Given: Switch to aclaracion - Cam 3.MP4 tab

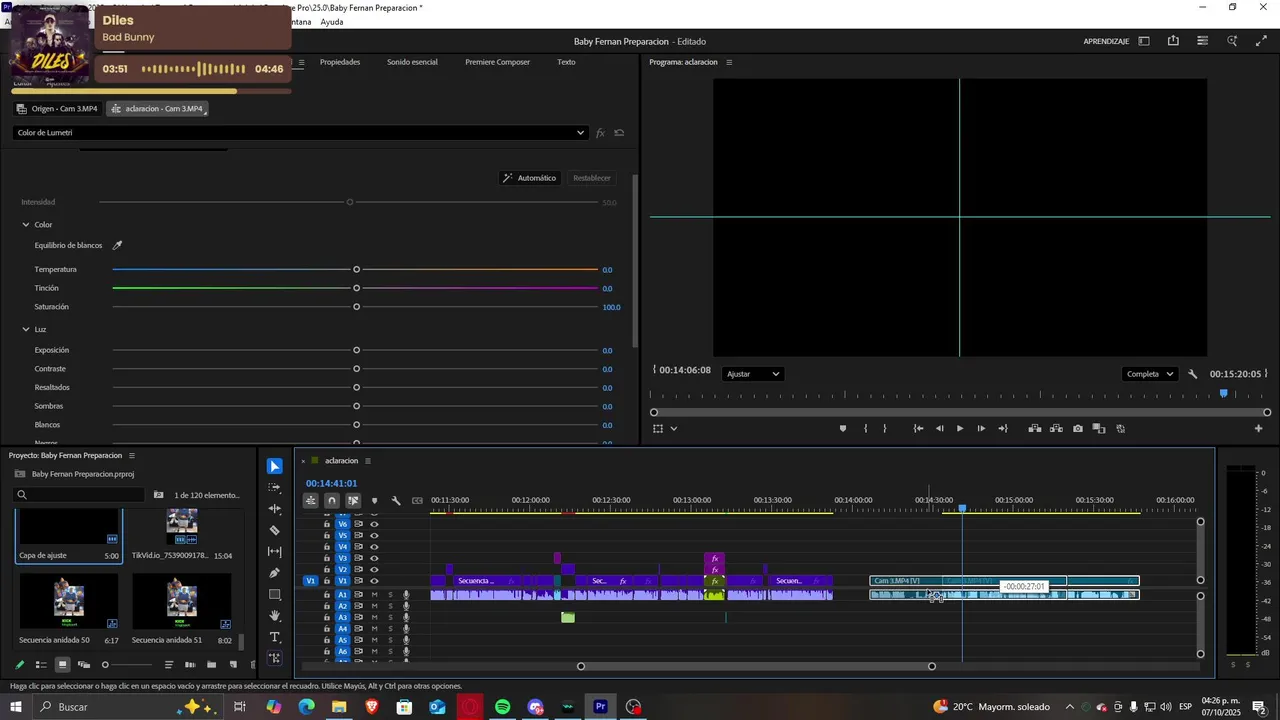Looking at the screenshot, I should (157, 108).
